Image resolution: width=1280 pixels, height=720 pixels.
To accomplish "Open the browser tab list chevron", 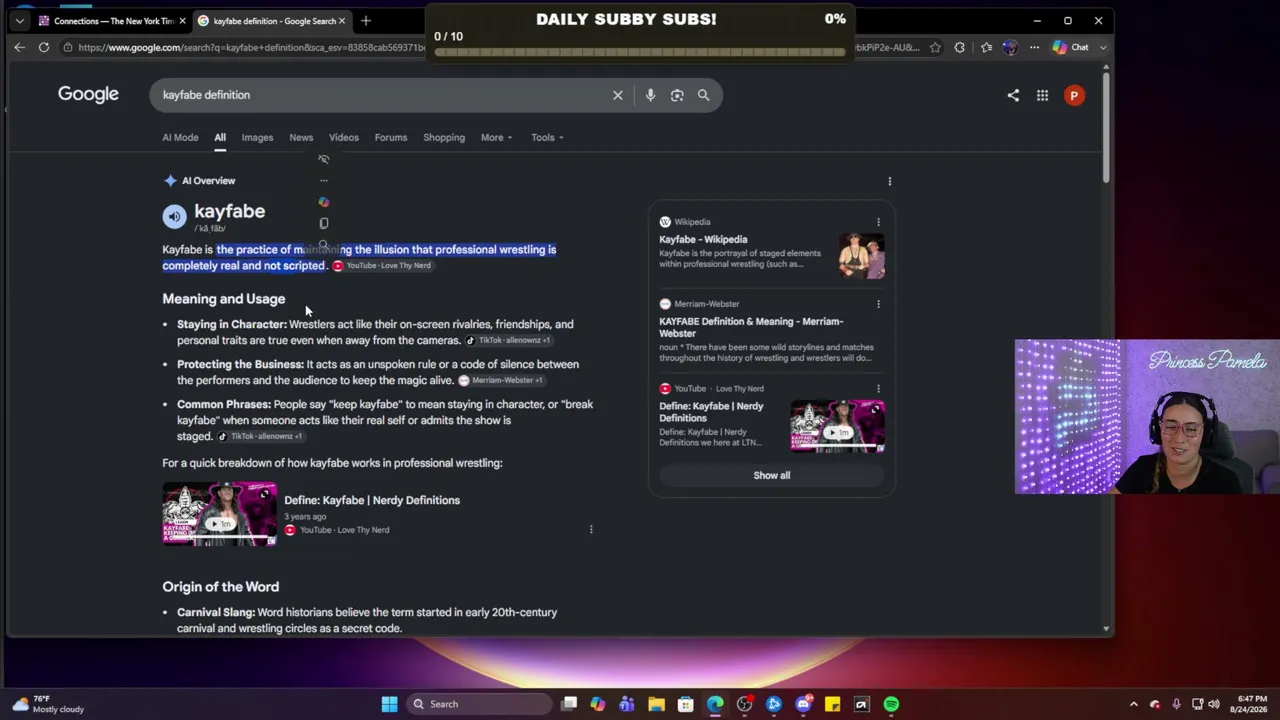I will click(x=19, y=20).
